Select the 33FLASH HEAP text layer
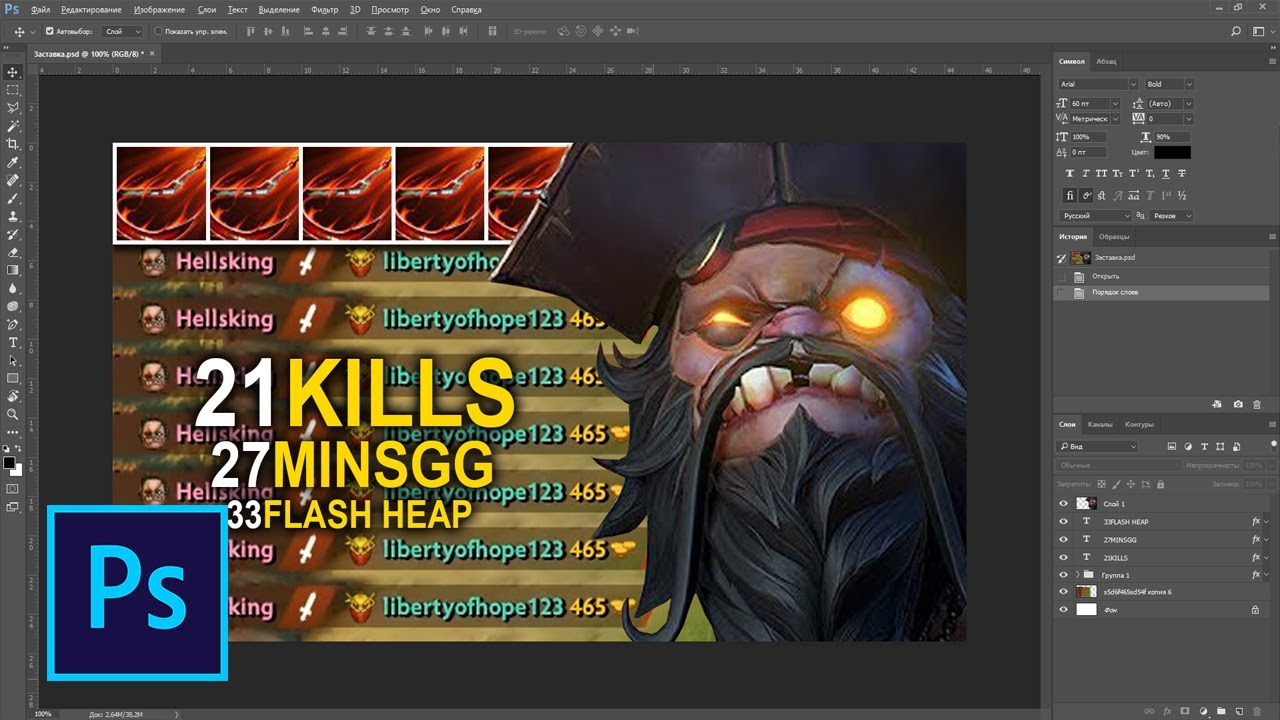Image resolution: width=1280 pixels, height=720 pixels. 1126,522
